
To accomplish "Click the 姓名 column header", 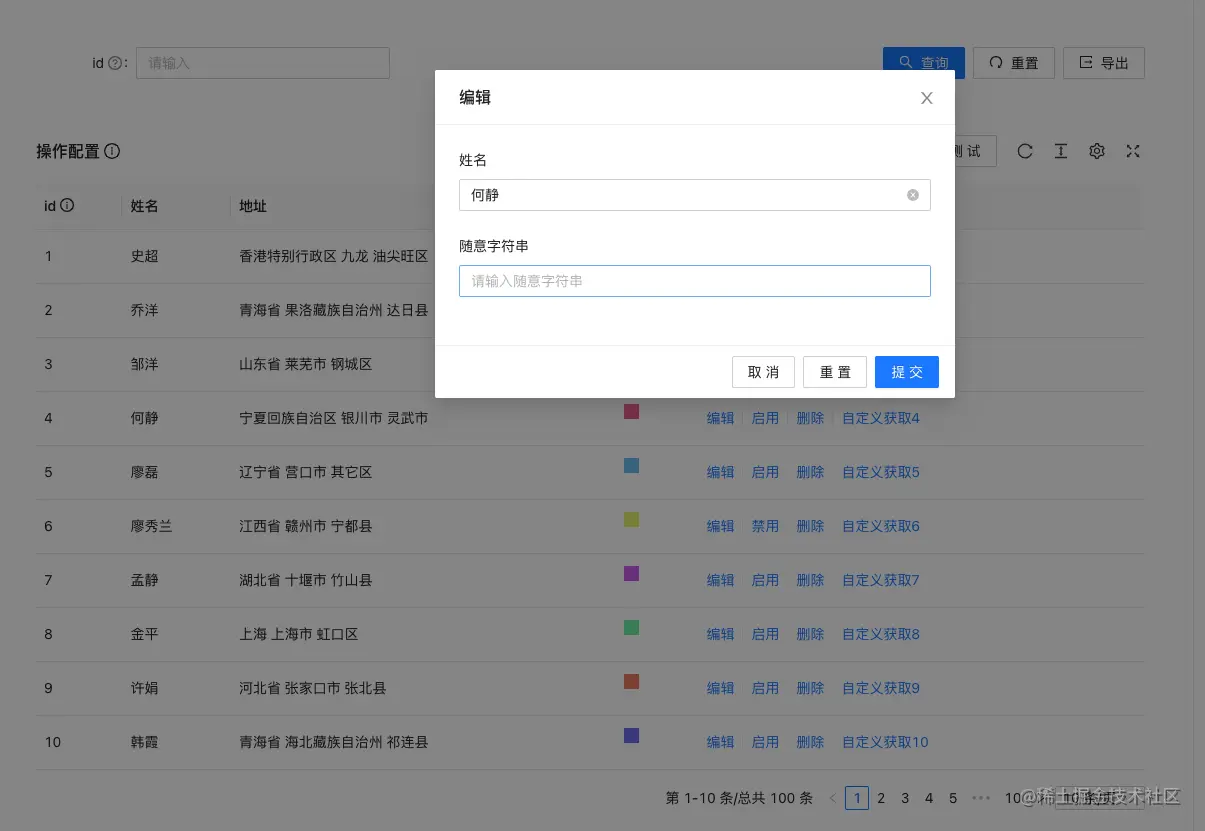I will [145, 206].
